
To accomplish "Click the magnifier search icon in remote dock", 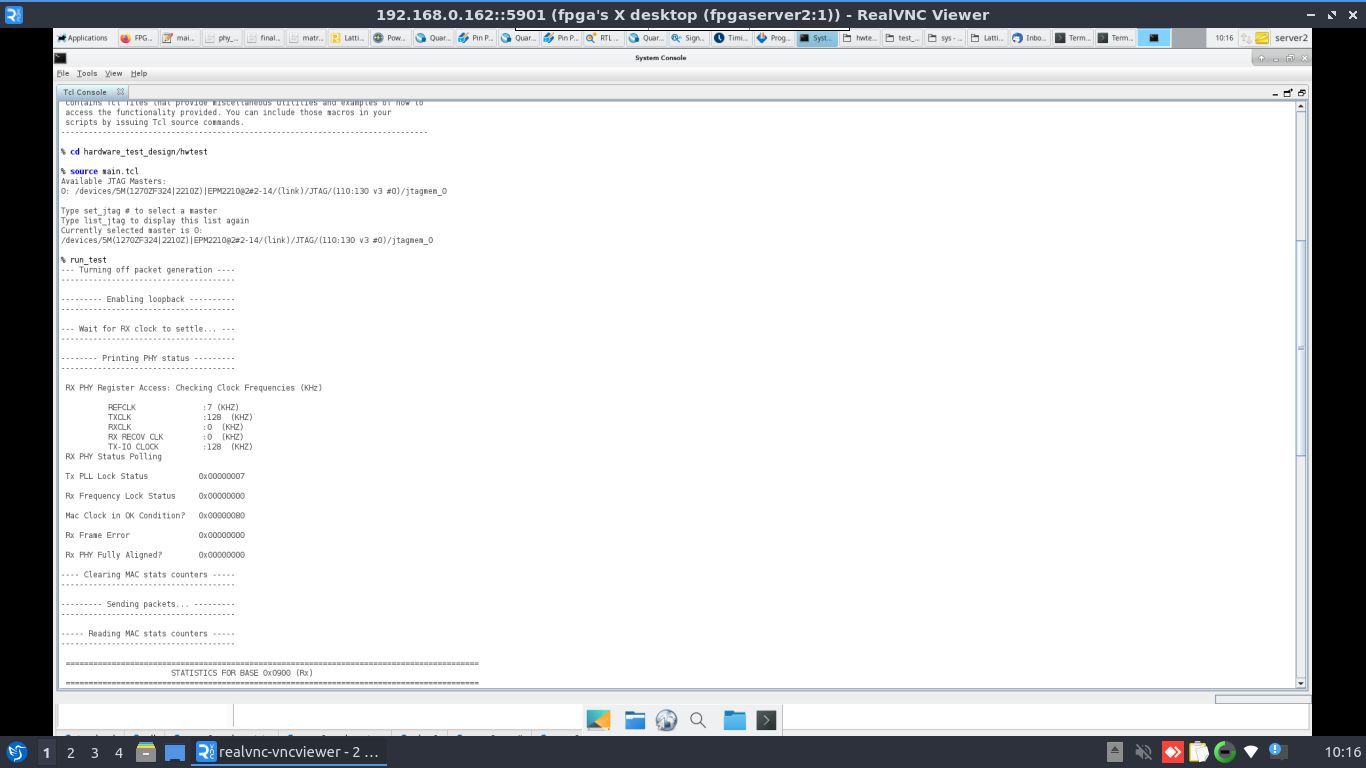I will [x=698, y=720].
